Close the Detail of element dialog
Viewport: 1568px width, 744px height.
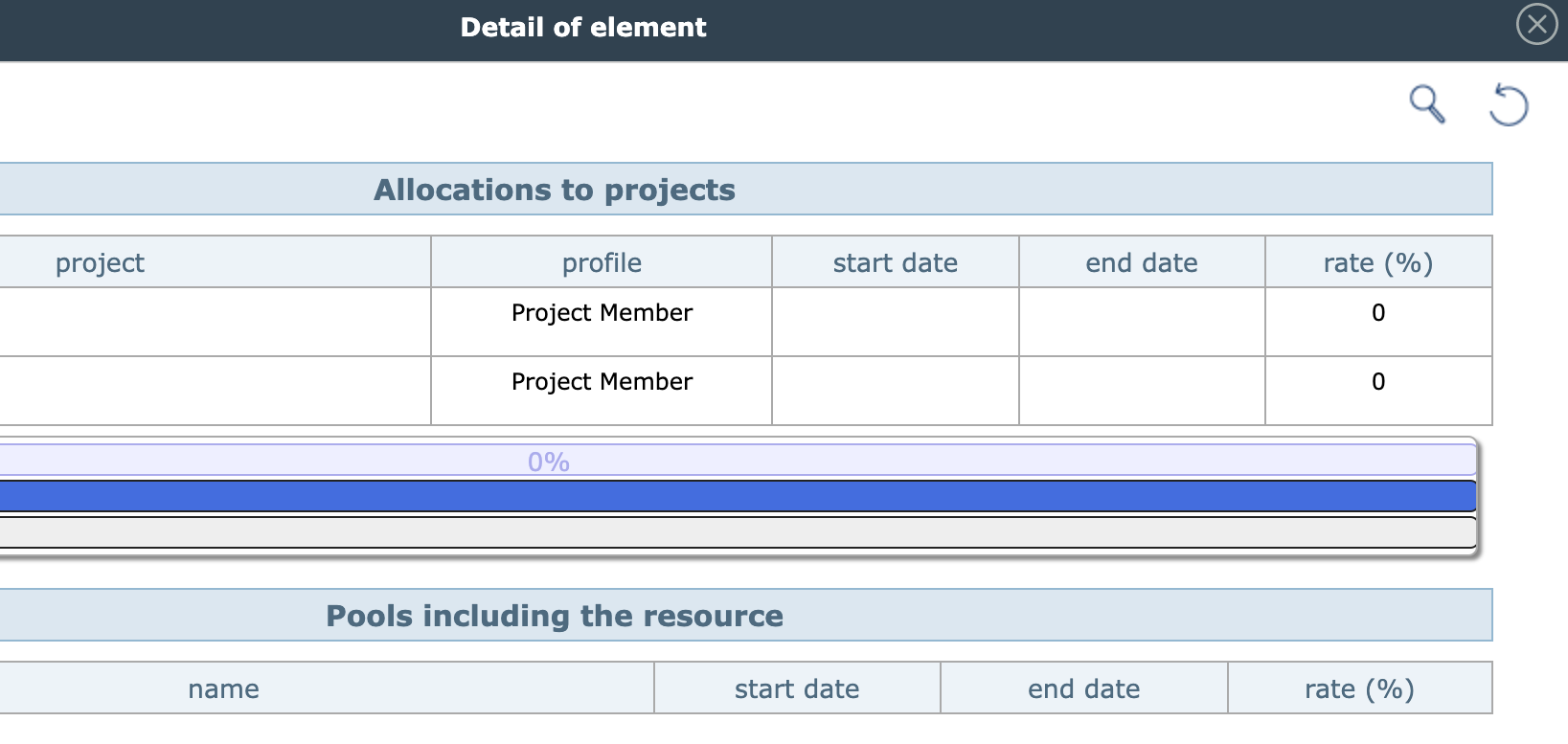point(1536,25)
